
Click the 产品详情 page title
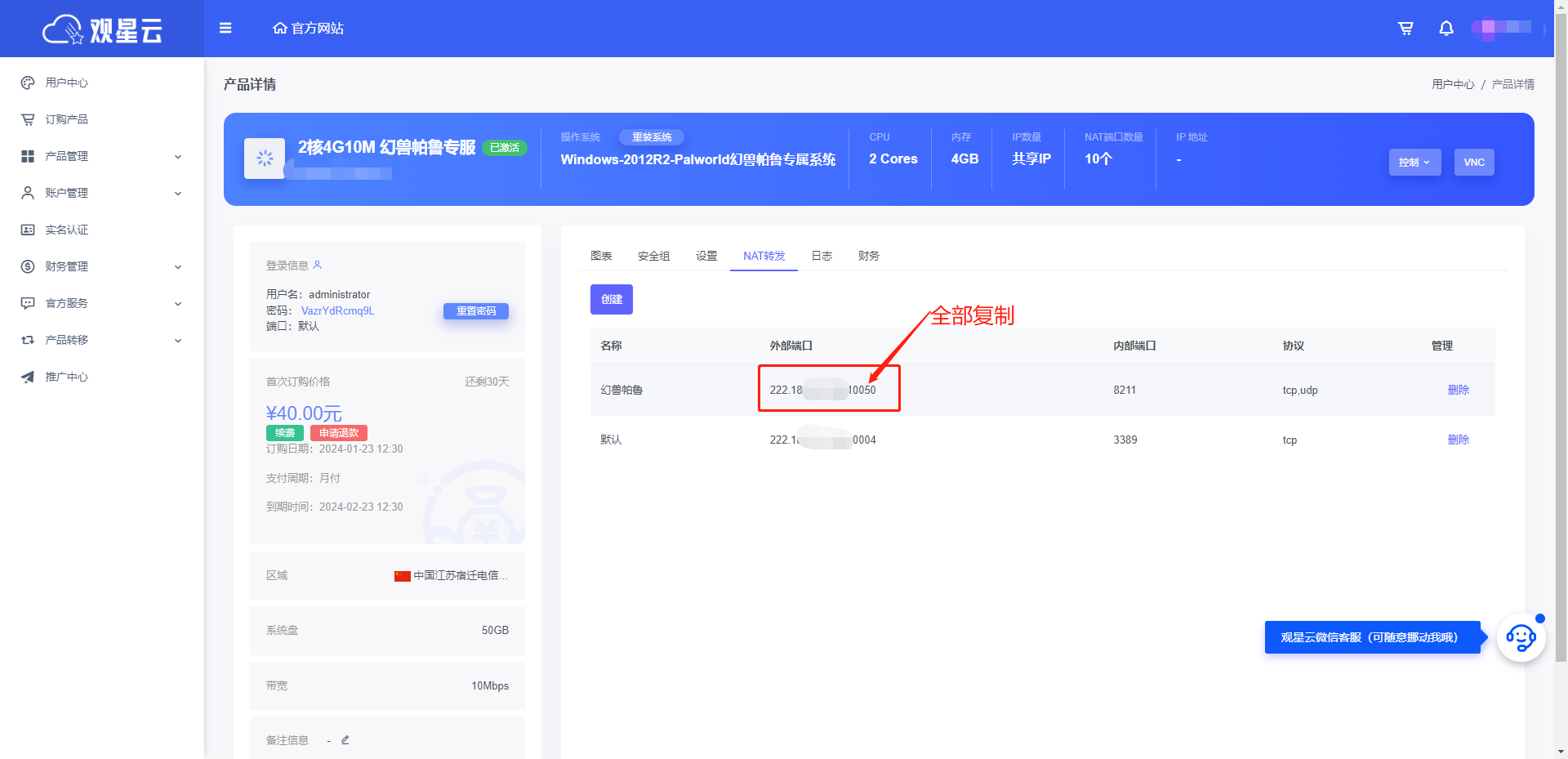tap(250, 84)
